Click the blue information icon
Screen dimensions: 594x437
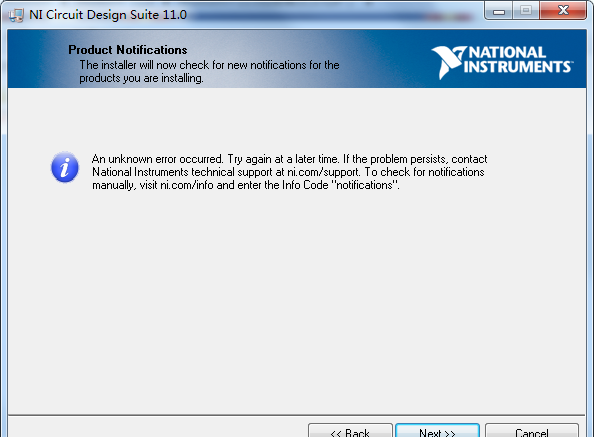click(65, 167)
